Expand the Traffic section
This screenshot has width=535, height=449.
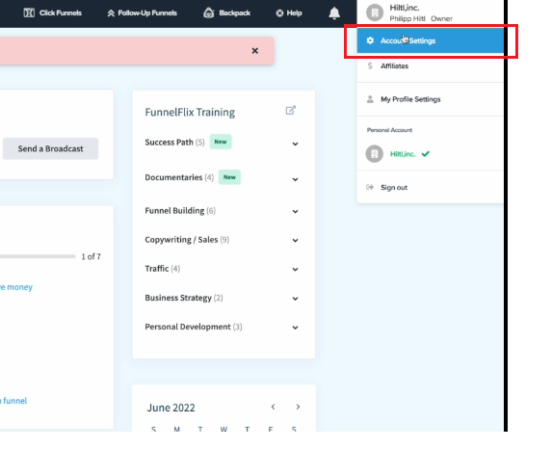coord(295,270)
